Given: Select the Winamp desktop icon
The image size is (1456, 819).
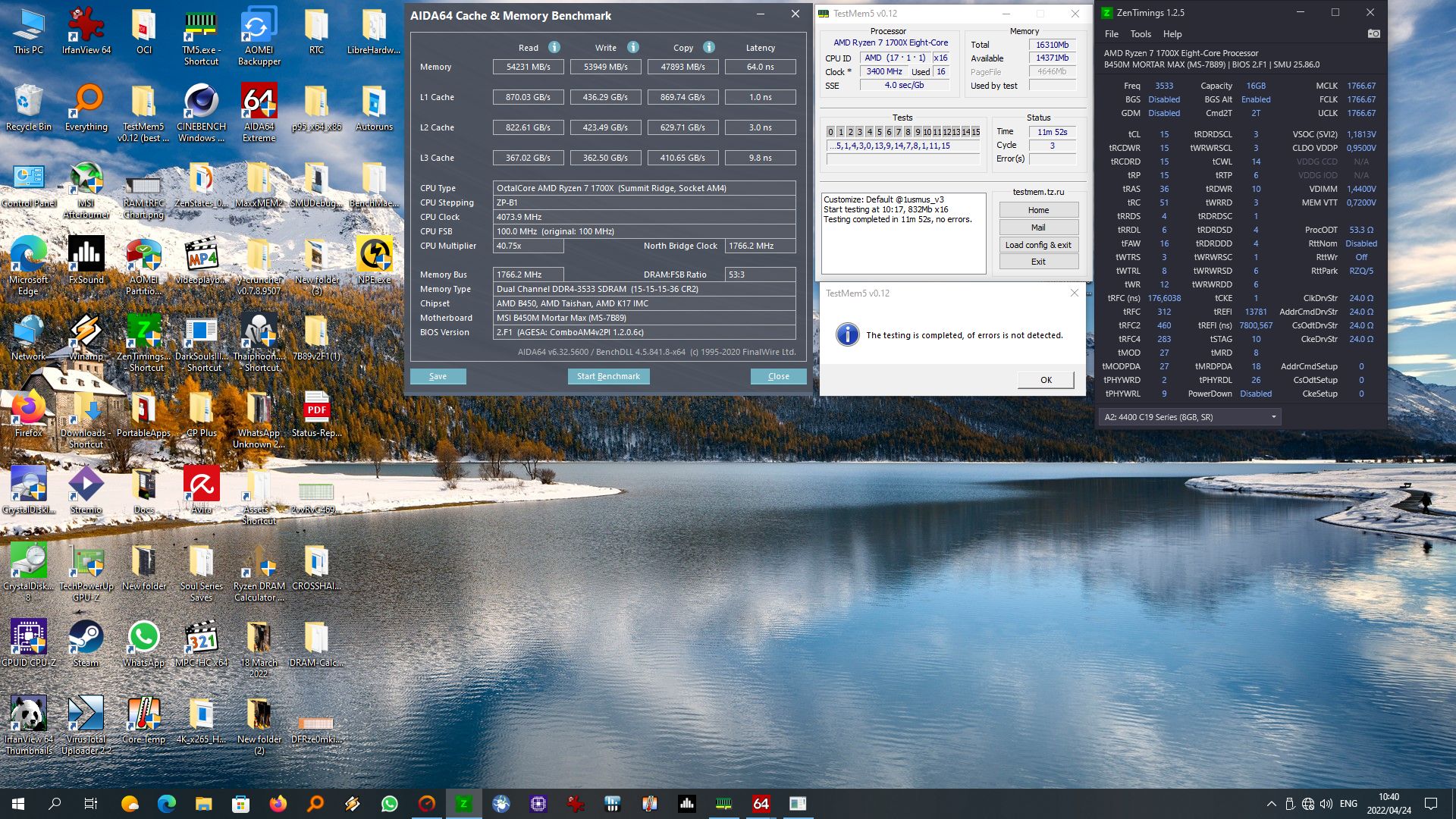Looking at the screenshot, I should click(86, 337).
